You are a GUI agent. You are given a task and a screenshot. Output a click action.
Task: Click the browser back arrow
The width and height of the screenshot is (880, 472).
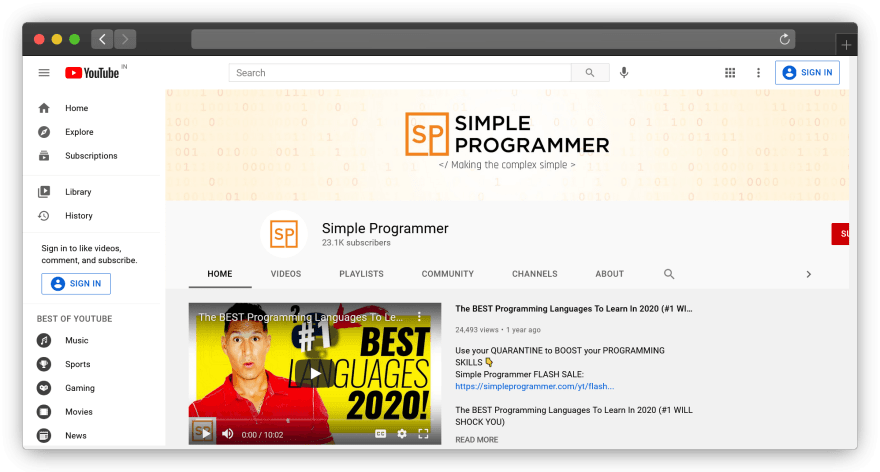102,39
